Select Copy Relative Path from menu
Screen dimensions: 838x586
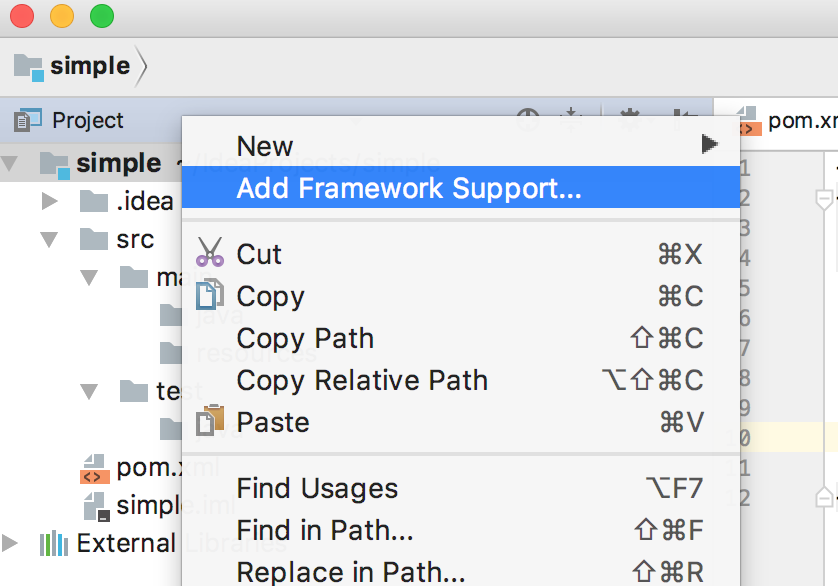point(362,380)
